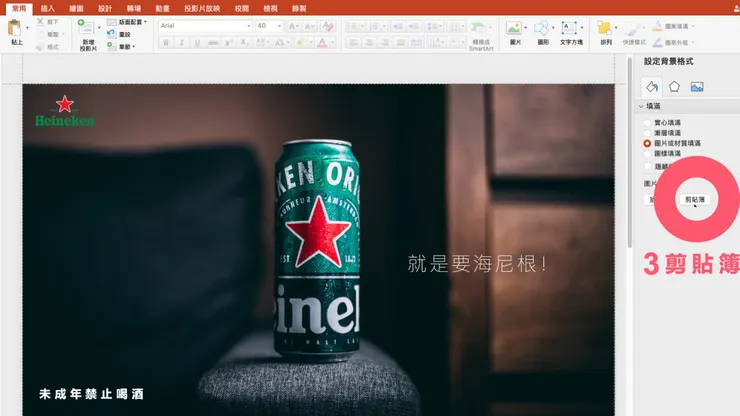740x416 pixels.
Task: Click 圖案外框 shape outline button
Action: point(673,42)
